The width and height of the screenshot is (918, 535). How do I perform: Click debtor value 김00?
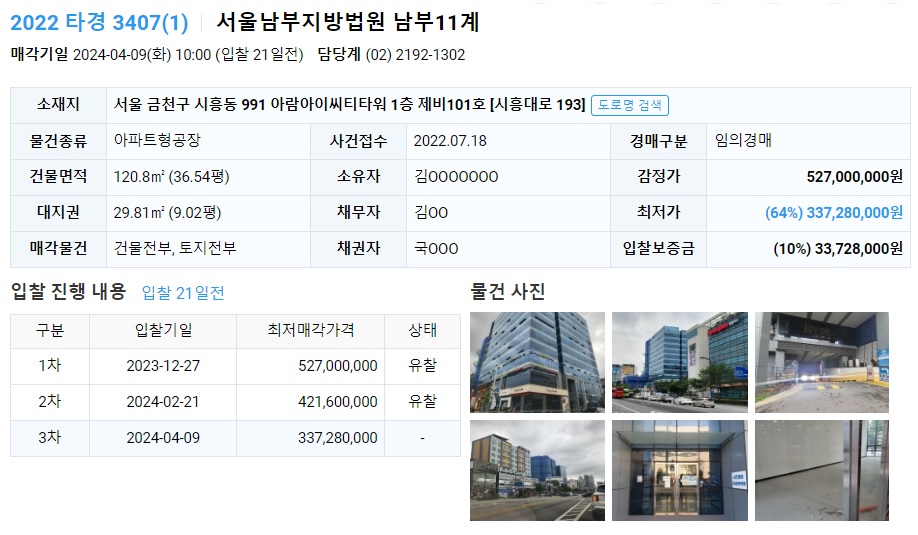[431, 212]
